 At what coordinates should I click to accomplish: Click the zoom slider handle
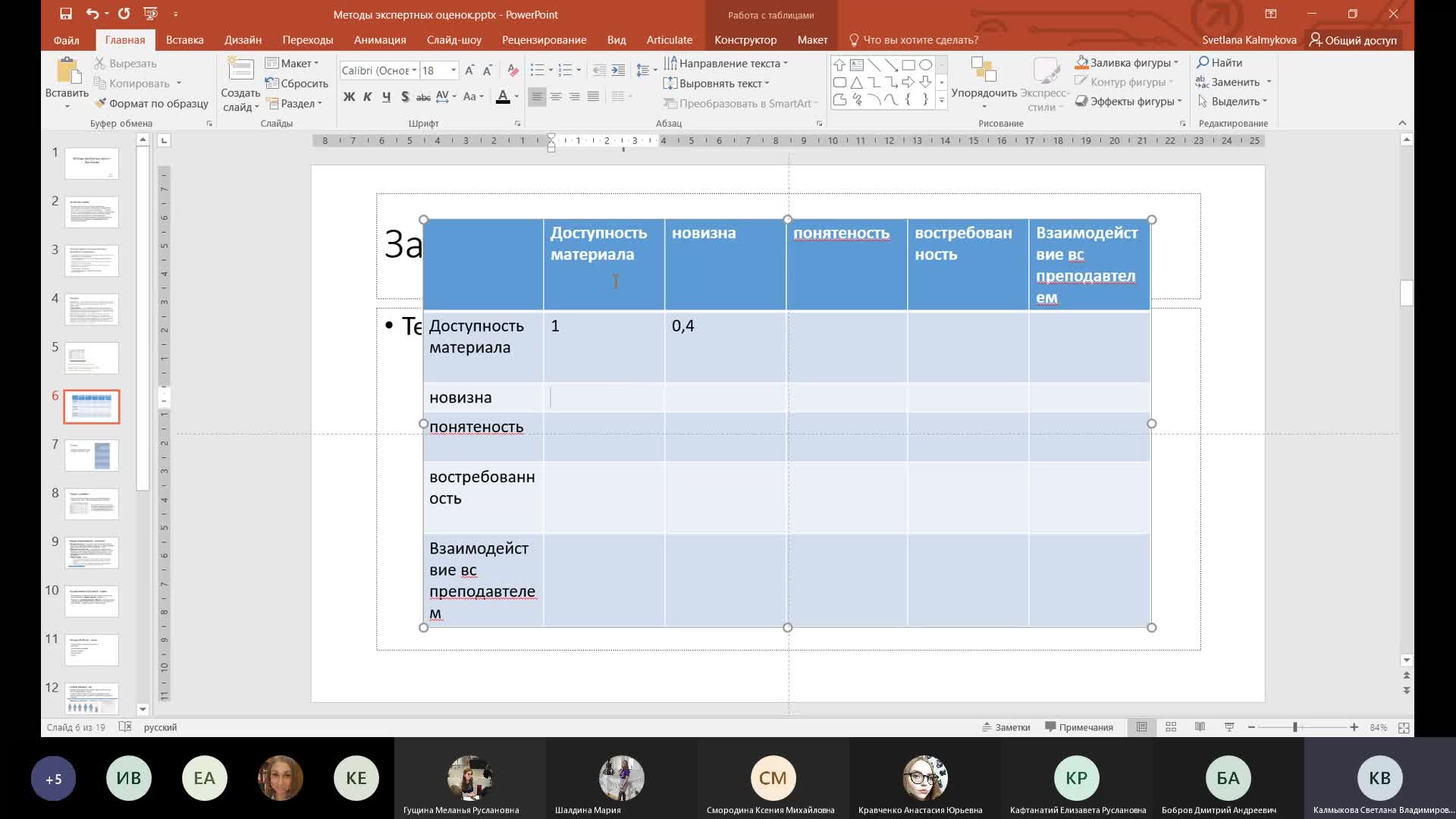1296,727
